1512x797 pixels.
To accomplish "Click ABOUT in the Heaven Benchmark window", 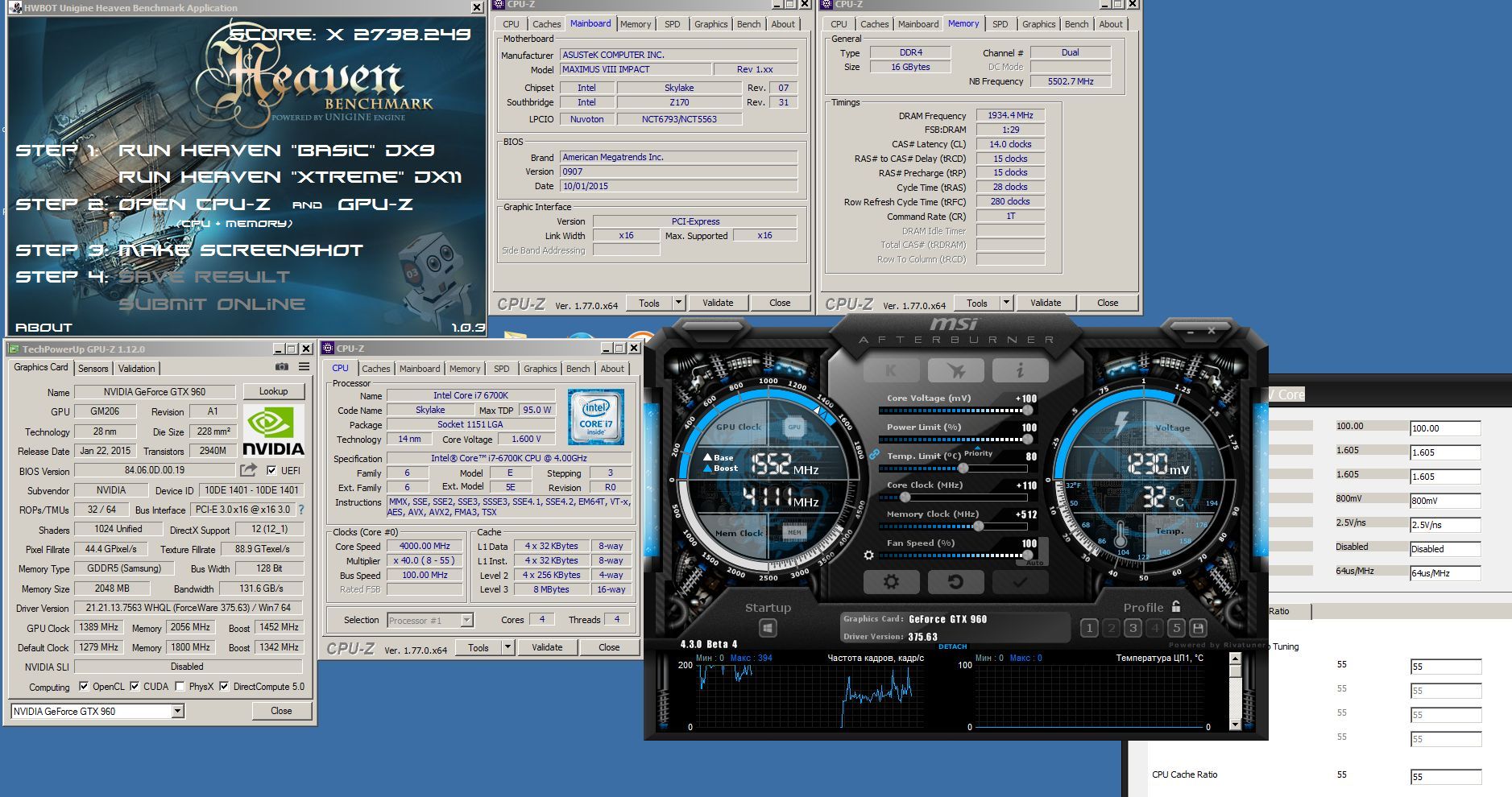I will click(x=43, y=328).
